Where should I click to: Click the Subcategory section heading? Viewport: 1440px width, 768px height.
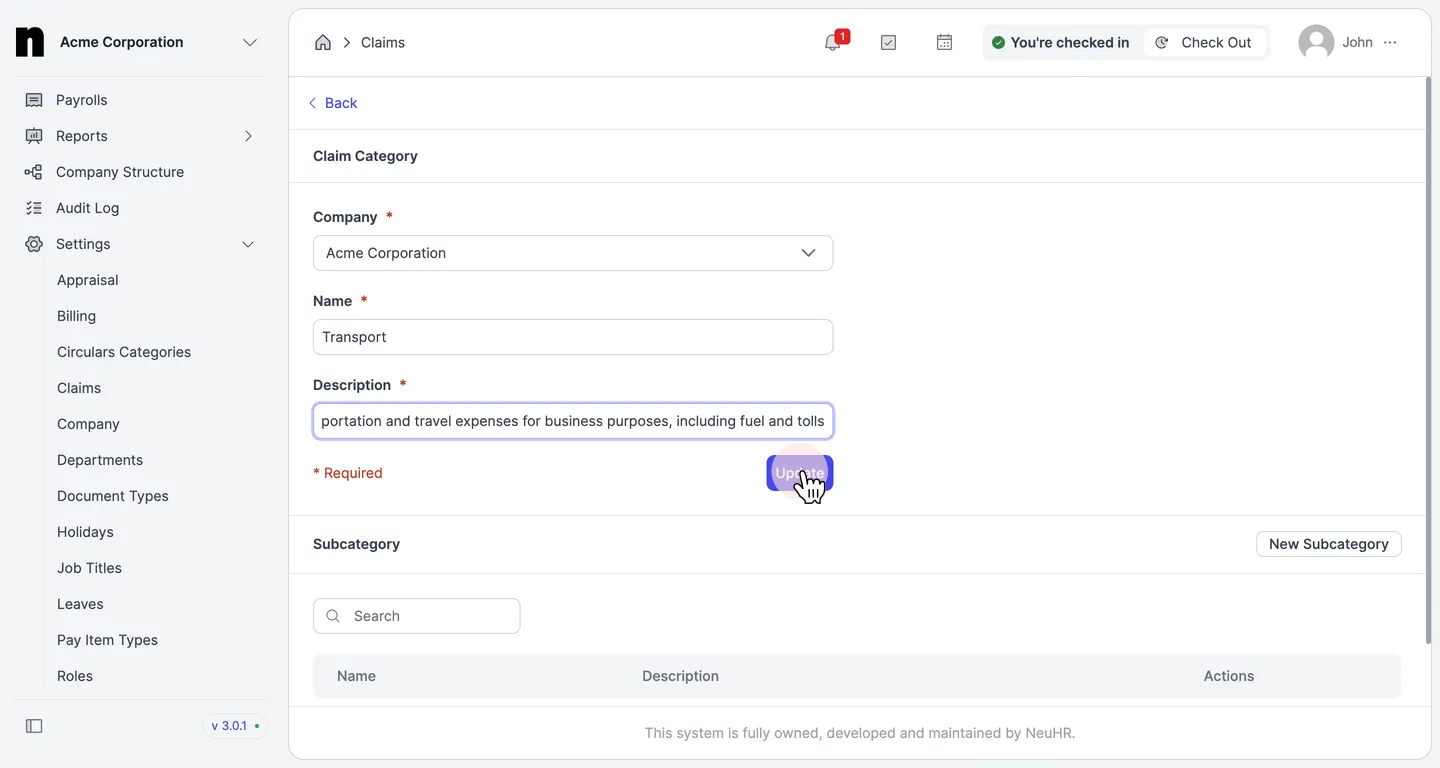pos(356,544)
